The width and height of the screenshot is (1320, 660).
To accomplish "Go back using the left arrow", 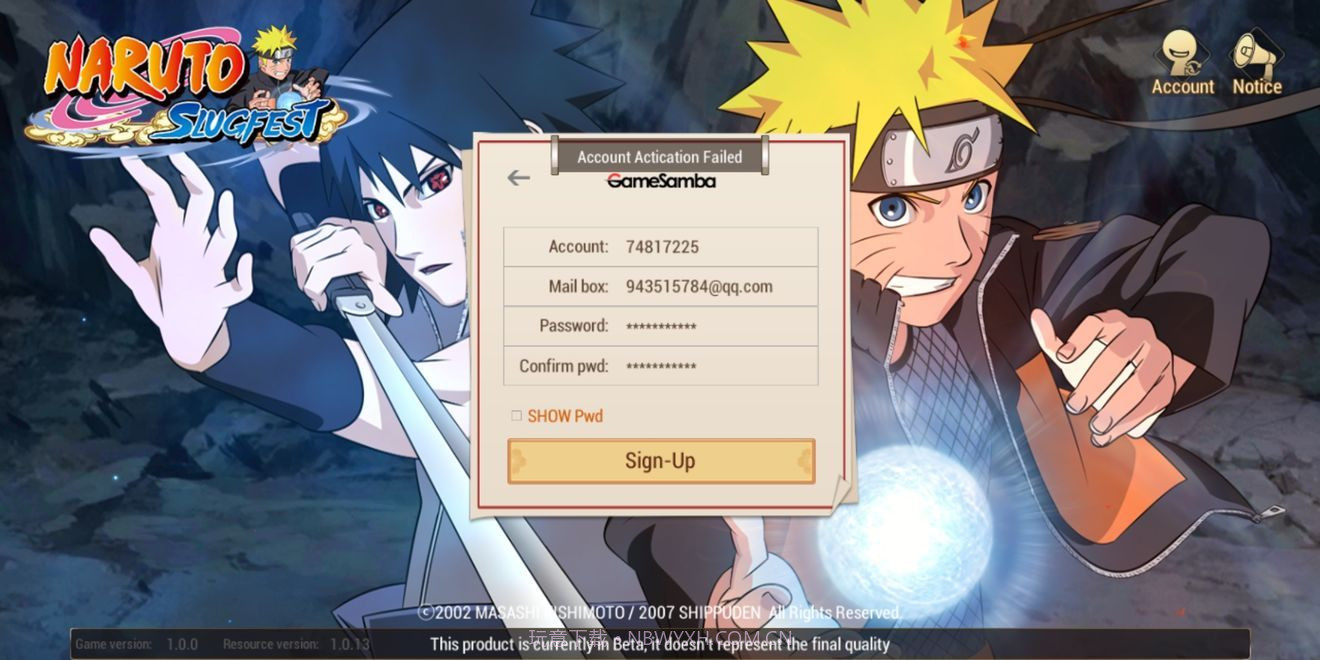I will pyautogui.click(x=518, y=178).
